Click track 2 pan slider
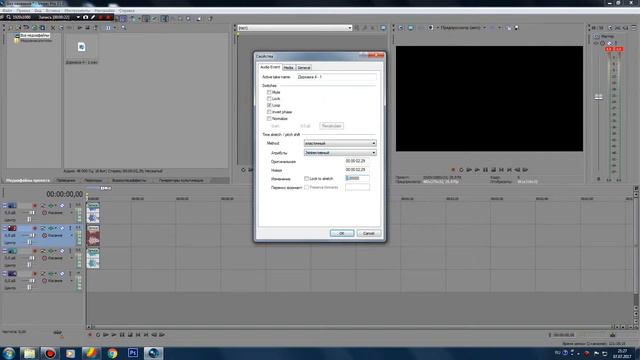This screenshot has width=640, height=360. [28, 242]
